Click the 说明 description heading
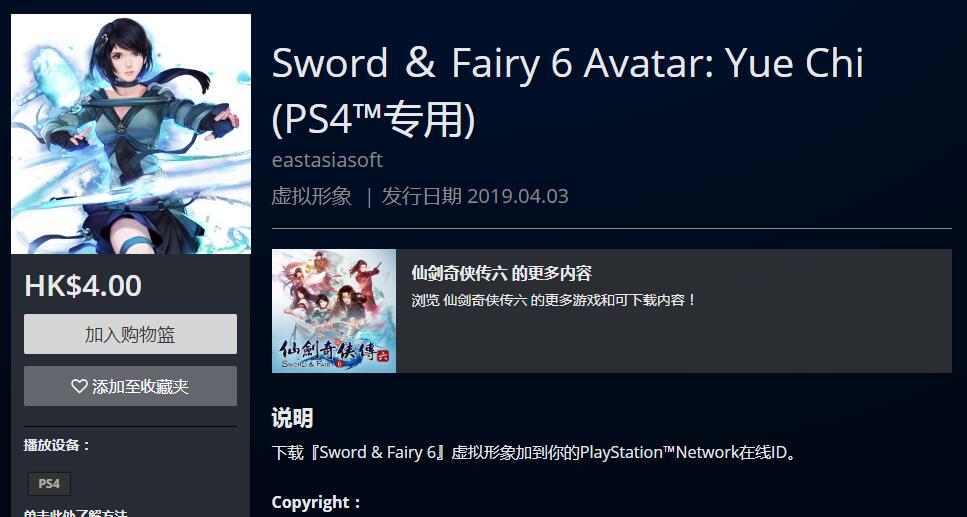Screen dimensions: 967x517 (292, 418)
